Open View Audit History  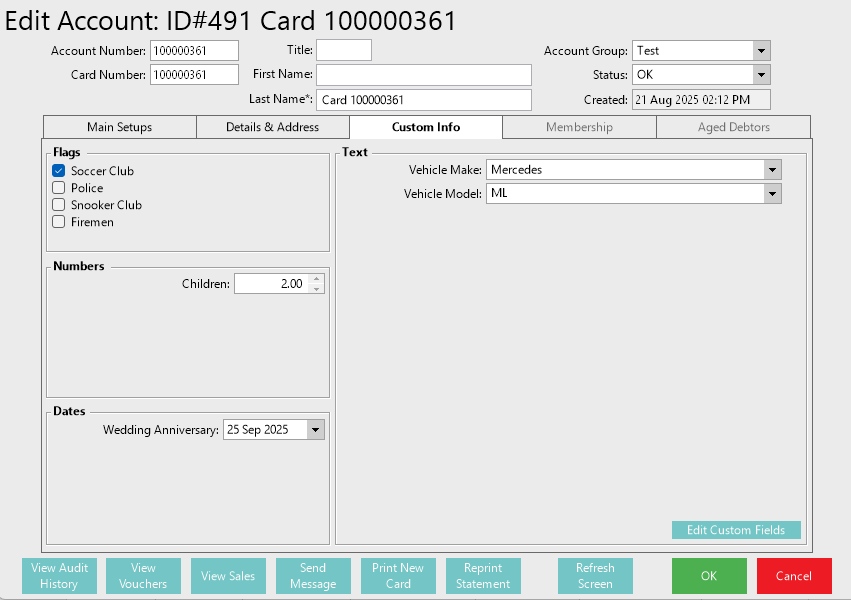(59, 576)
